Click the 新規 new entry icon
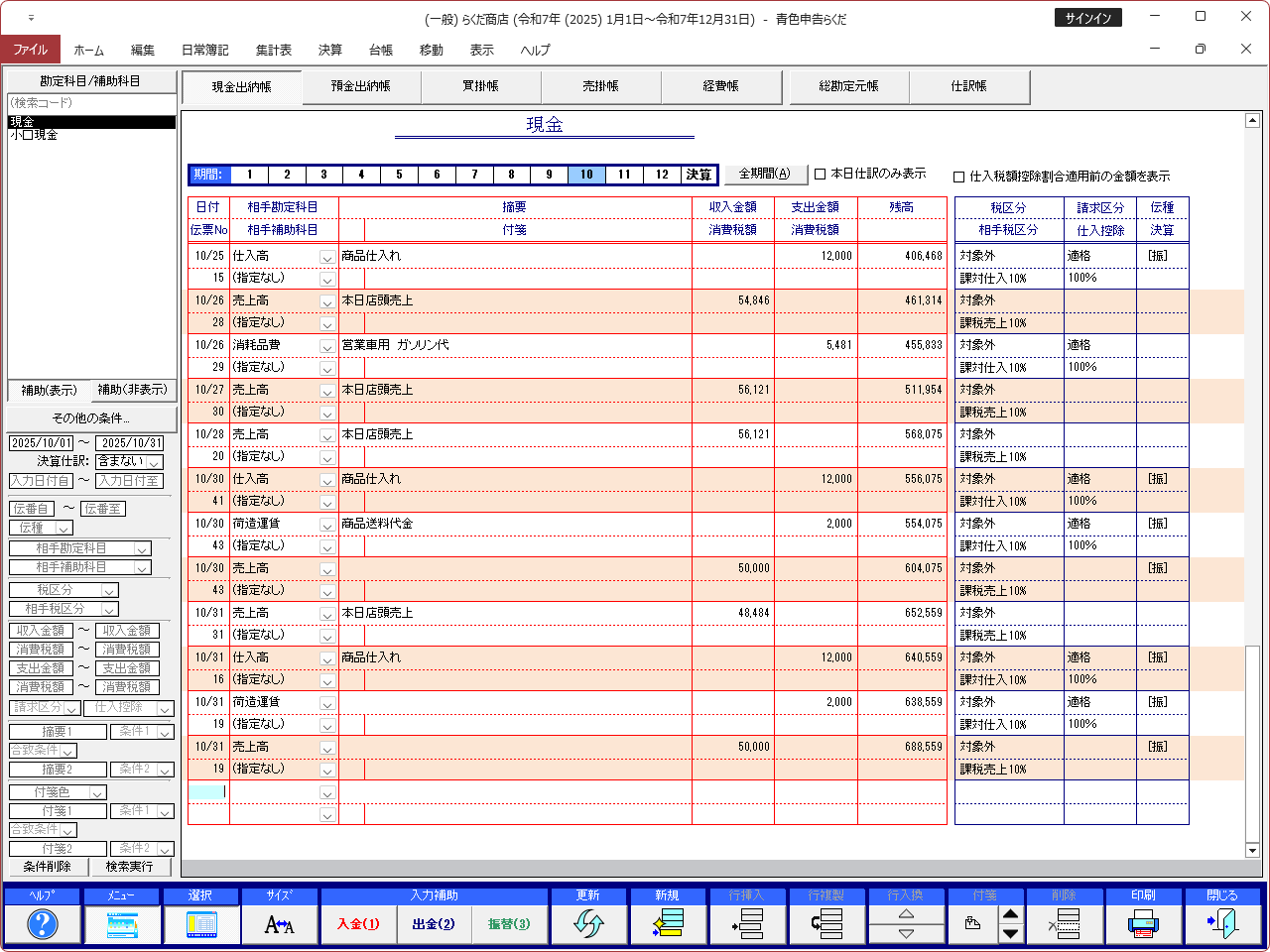 point(668,924)
